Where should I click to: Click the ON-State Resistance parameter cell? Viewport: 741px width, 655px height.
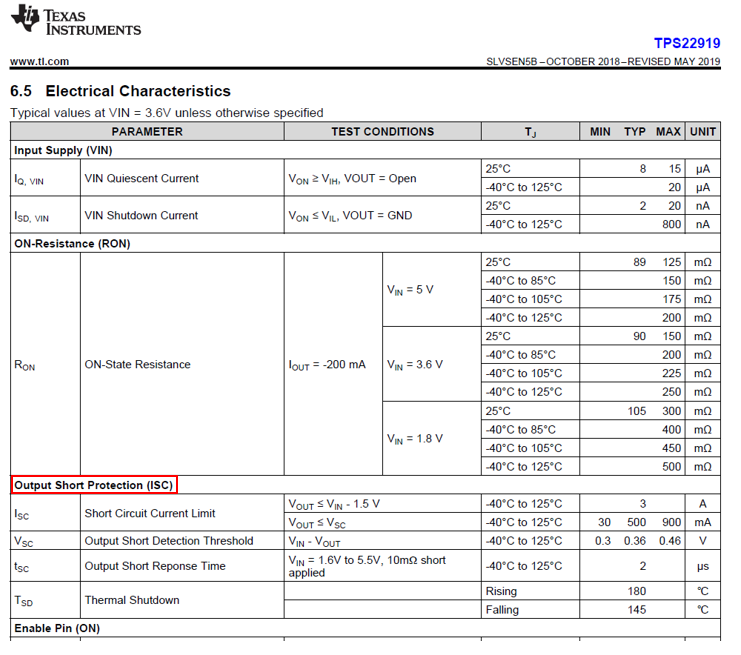pos(182,364)
